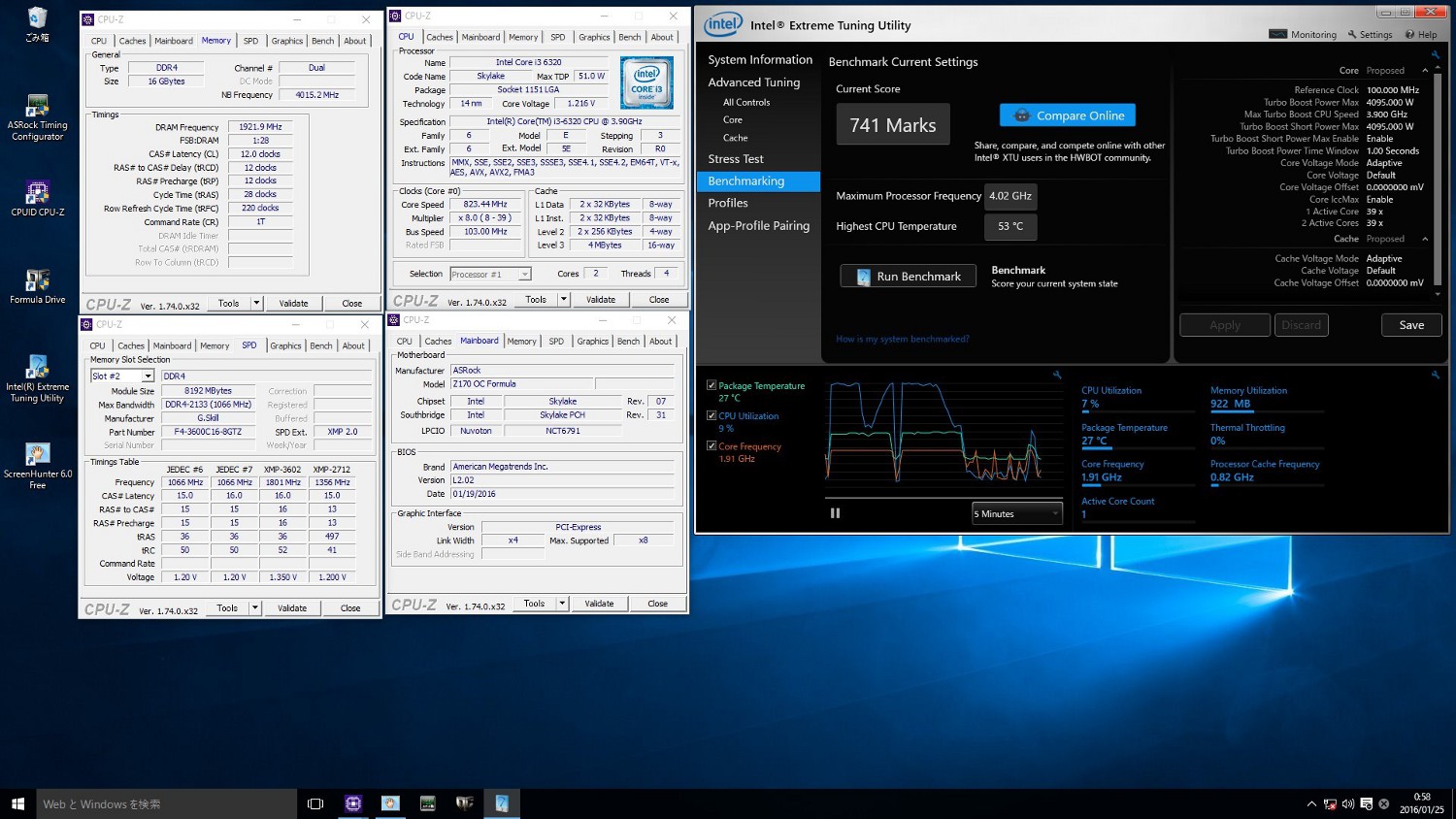The width and height of the screenshot is (1456, 819).
Task: Open ASRock Timing Configurator desktop icon
Action: pyautogui.click(x=37, y=117)
